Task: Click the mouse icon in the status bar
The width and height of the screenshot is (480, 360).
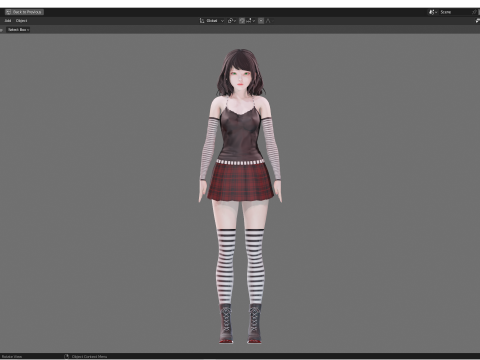Action: [x=66, y=356]
